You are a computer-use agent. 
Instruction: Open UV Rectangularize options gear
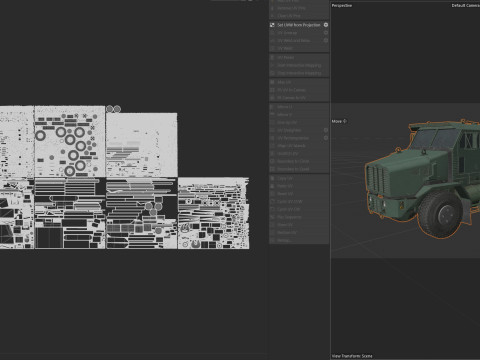(x=326, y=138)
